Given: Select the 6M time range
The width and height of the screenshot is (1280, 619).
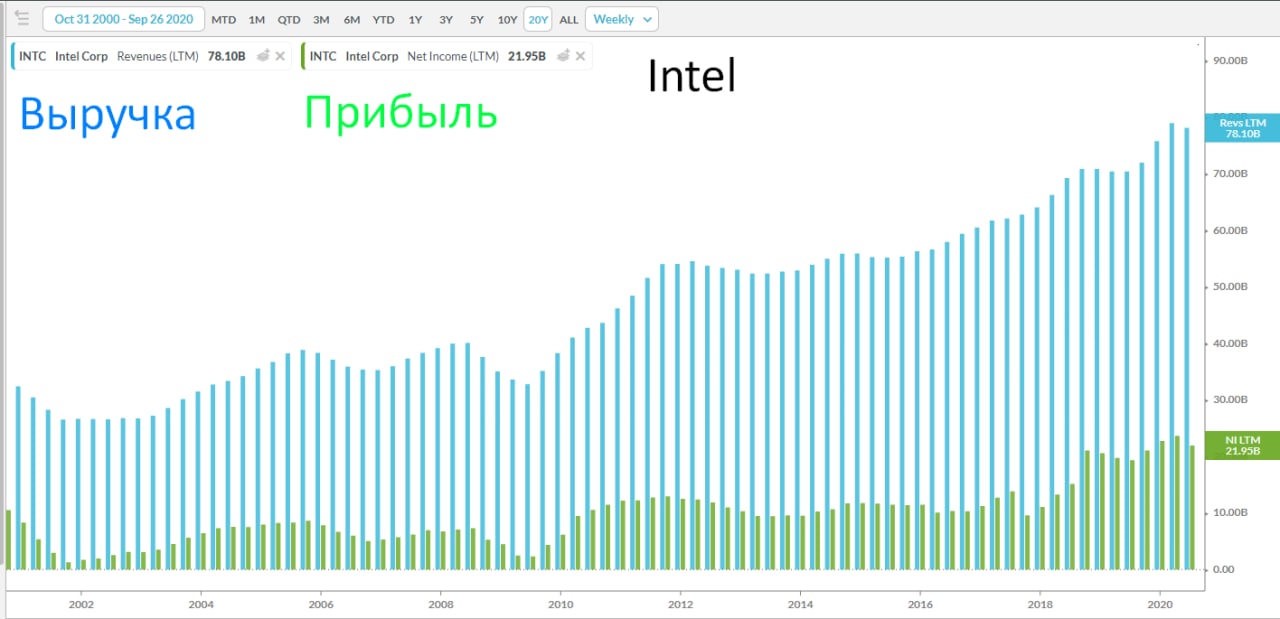Looking at the screenshot, I should 352,19.
